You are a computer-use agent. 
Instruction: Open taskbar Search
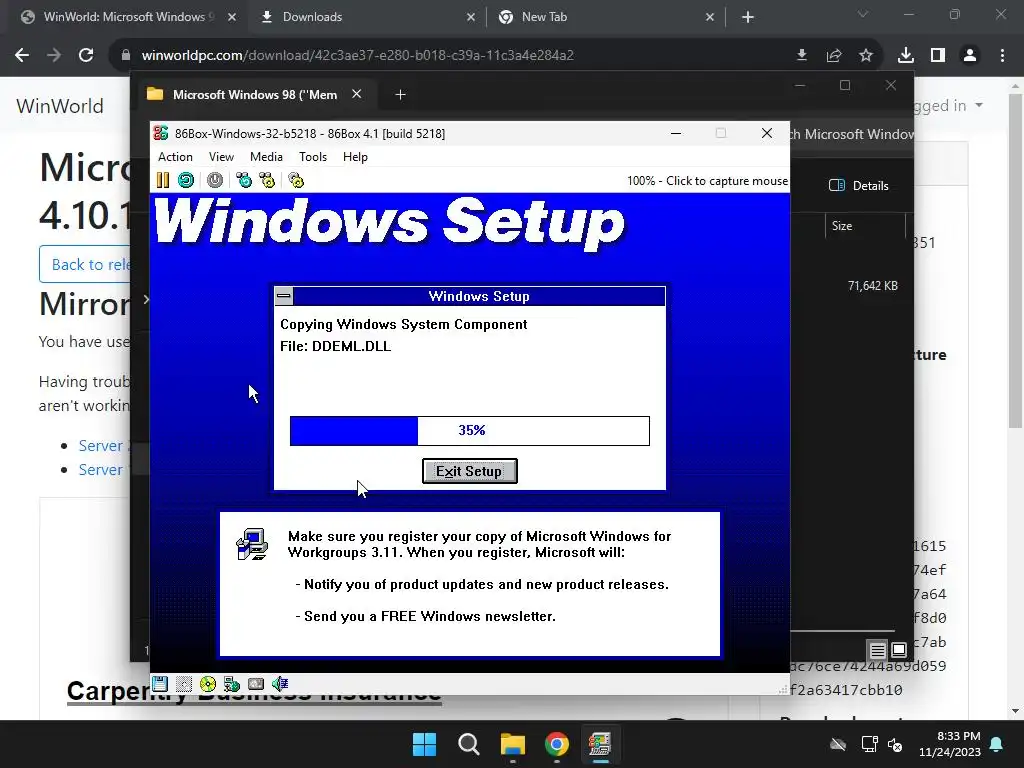point(468,744)
